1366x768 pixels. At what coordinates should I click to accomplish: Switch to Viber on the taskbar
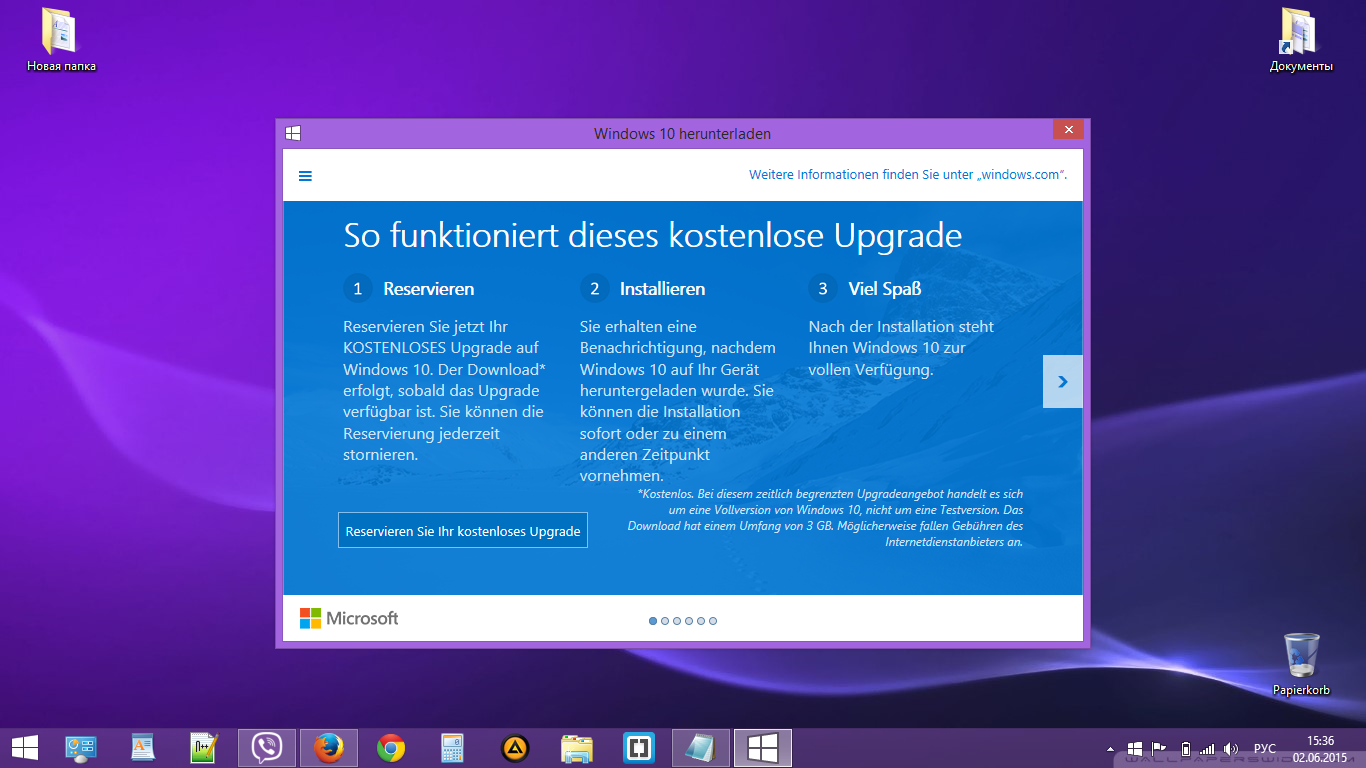click(267, 748)
